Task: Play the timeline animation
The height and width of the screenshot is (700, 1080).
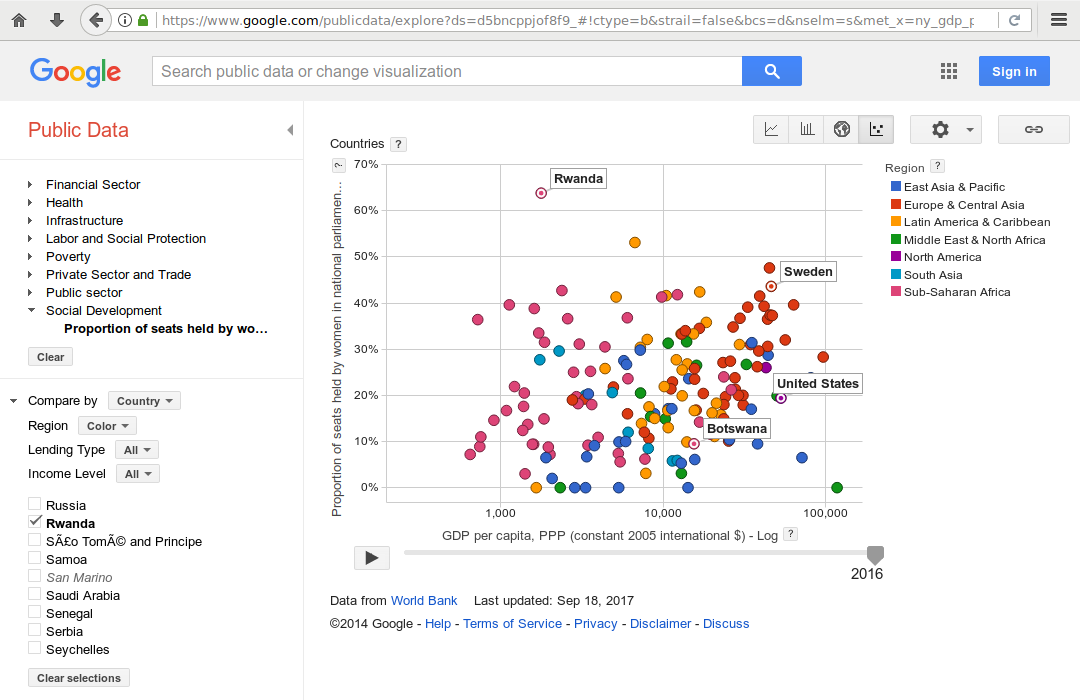Action: click(371, 558)
